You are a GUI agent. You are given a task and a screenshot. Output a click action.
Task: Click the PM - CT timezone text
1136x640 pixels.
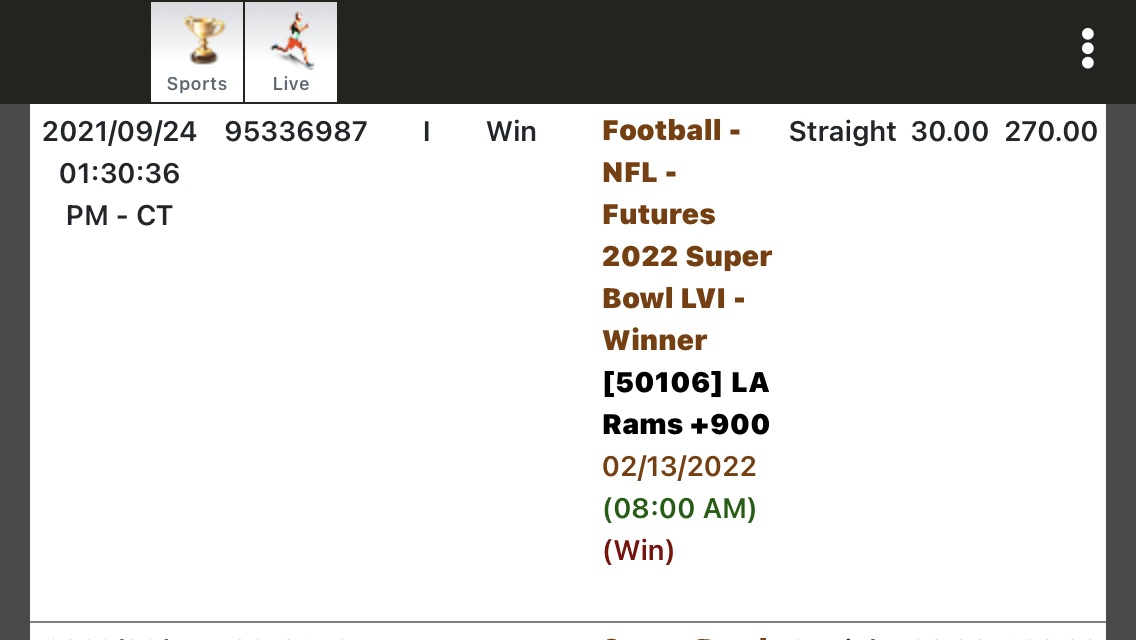pos(119,216)
